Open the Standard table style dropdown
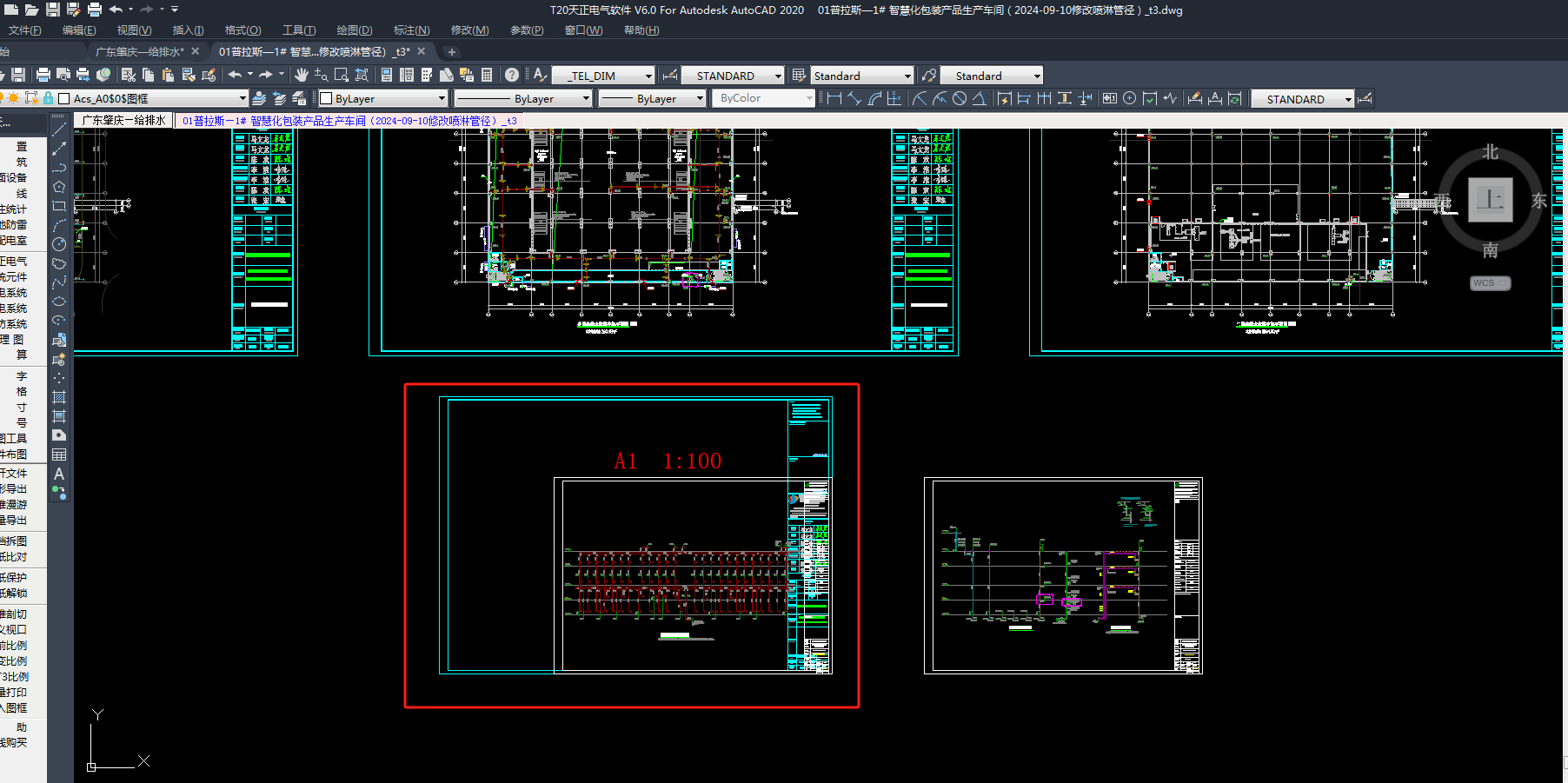Viewport: 1568px width, 783px height. click(908, 76)
